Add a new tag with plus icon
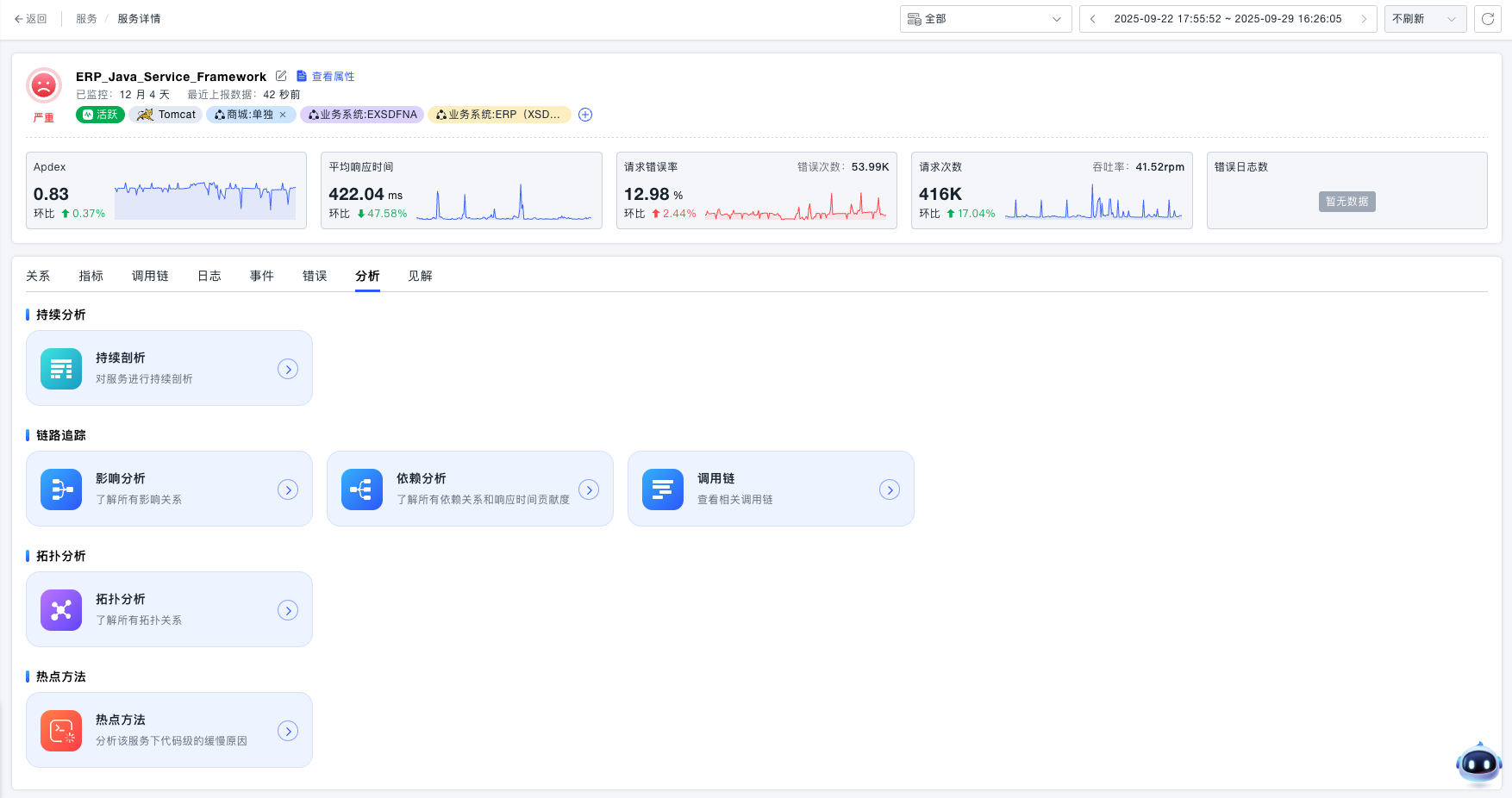 tap(585, 115)
